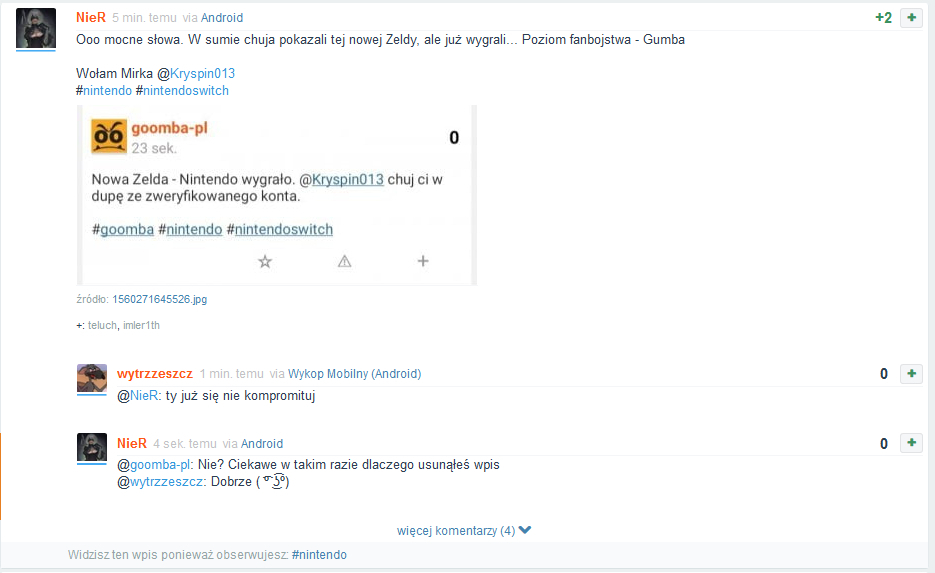Open voter teluch's profile

click(102, 325)
